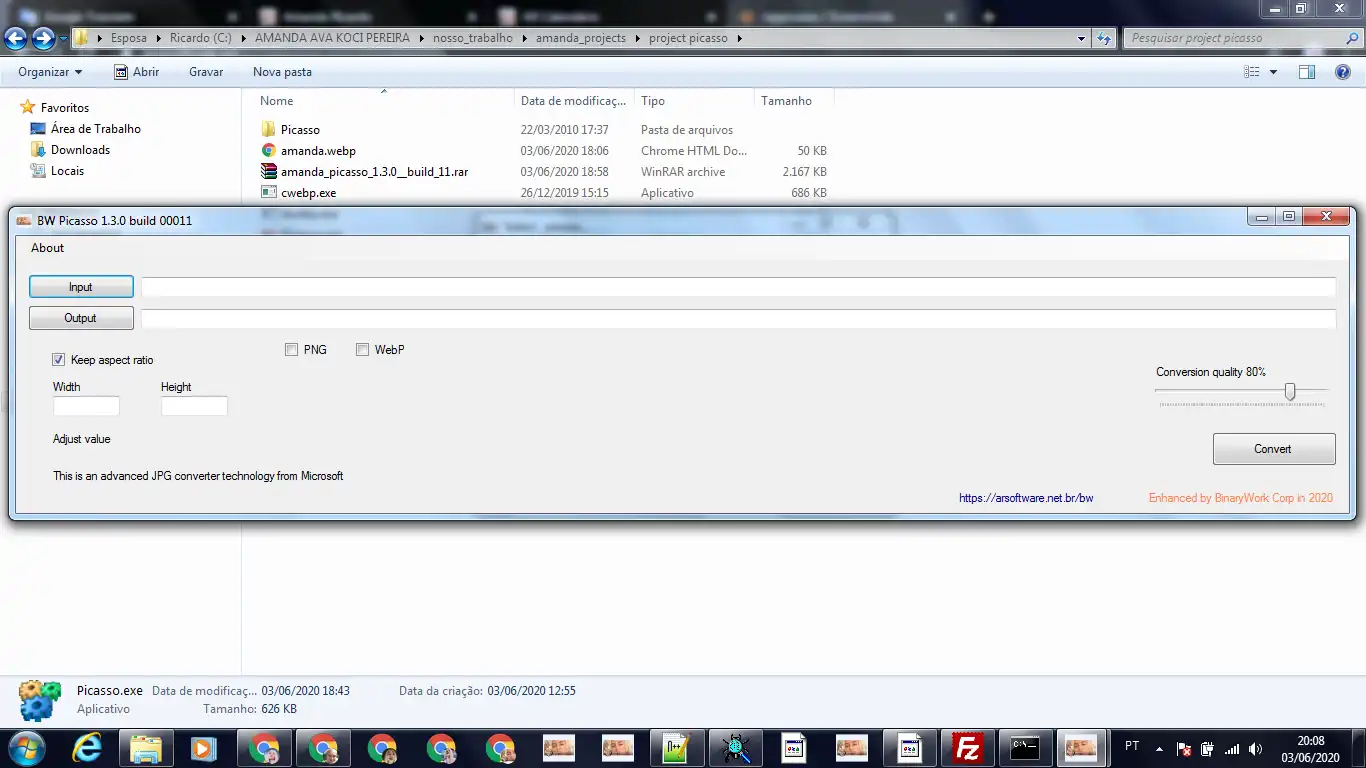Click the AMANDA AVA KOCI PEREIRA breadcrumb
Image resolution: width=1366 pixels, height=768 pixels.
coord(332,38)
